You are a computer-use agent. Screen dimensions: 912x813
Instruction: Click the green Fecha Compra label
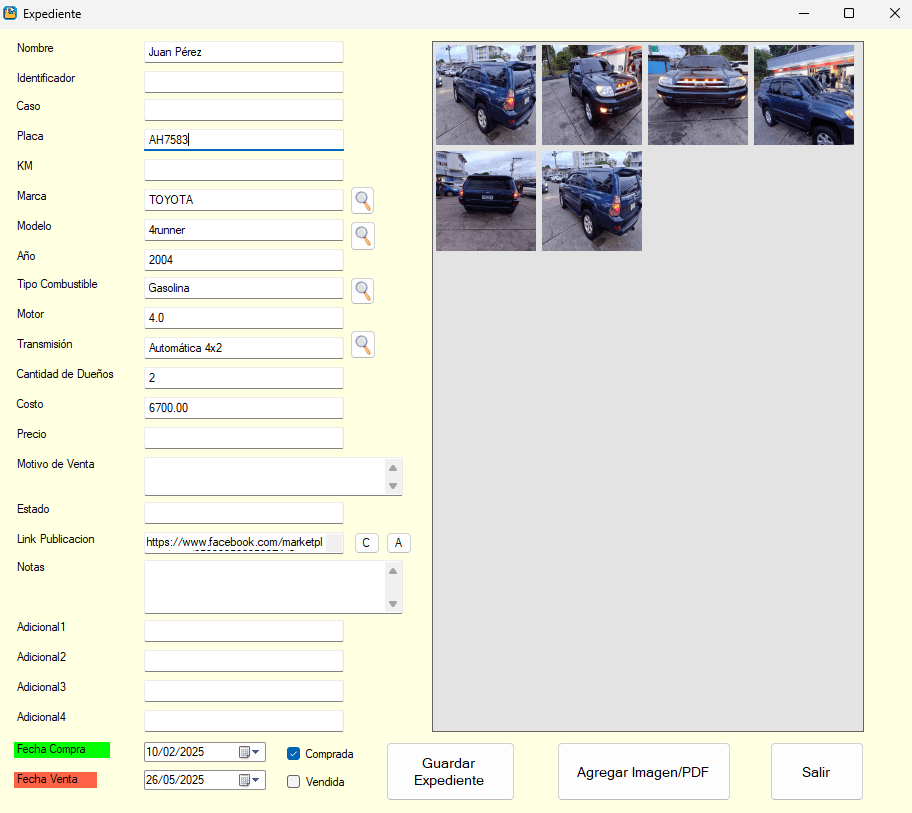(x=62, y=750)
